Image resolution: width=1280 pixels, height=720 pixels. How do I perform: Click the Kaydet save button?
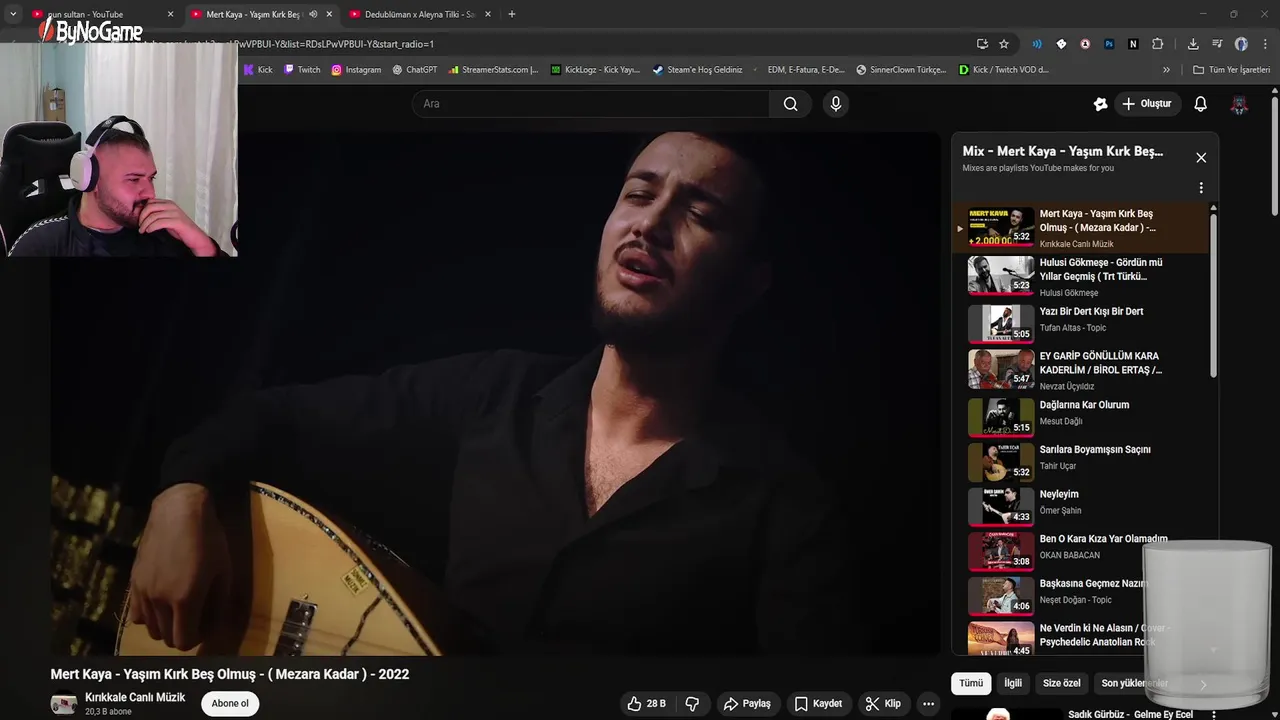click(x=818, y=704)
